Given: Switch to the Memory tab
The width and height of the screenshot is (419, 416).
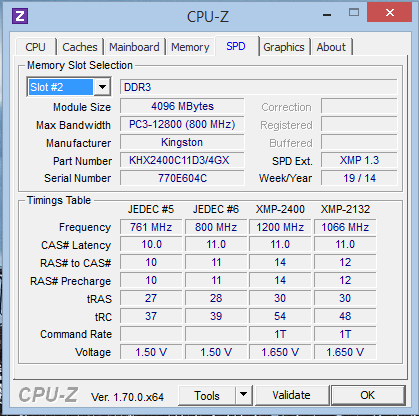Looking at the screenshot, I should point(190,47).
